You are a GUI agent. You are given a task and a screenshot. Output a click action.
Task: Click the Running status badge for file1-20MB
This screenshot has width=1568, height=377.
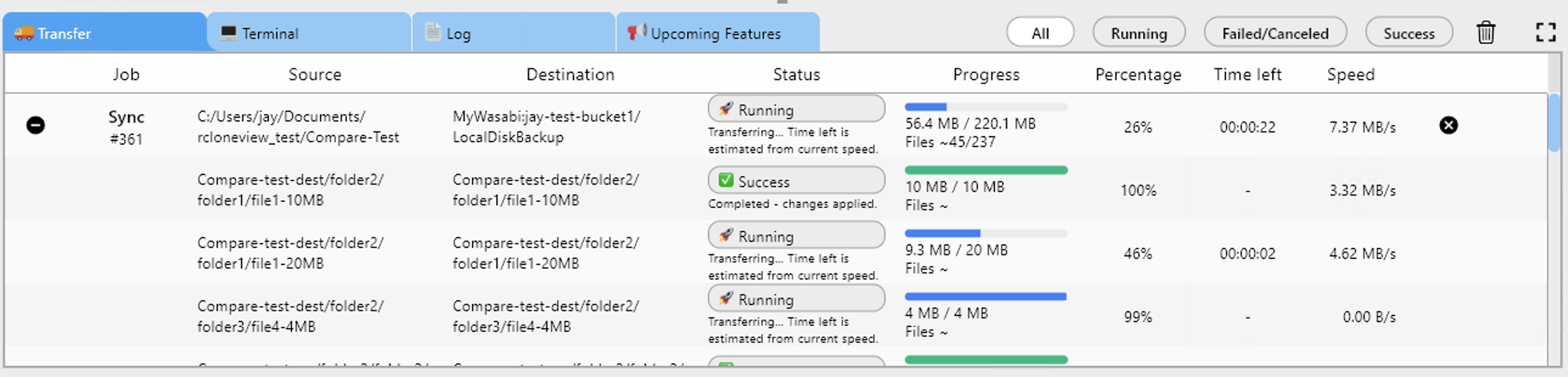[x=796, y=235]
